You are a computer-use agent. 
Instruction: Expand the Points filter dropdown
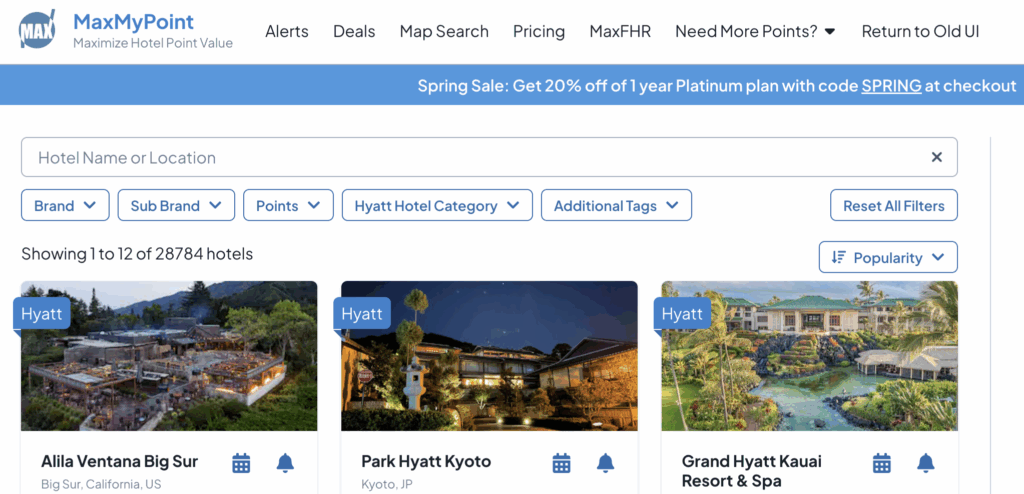288,206
